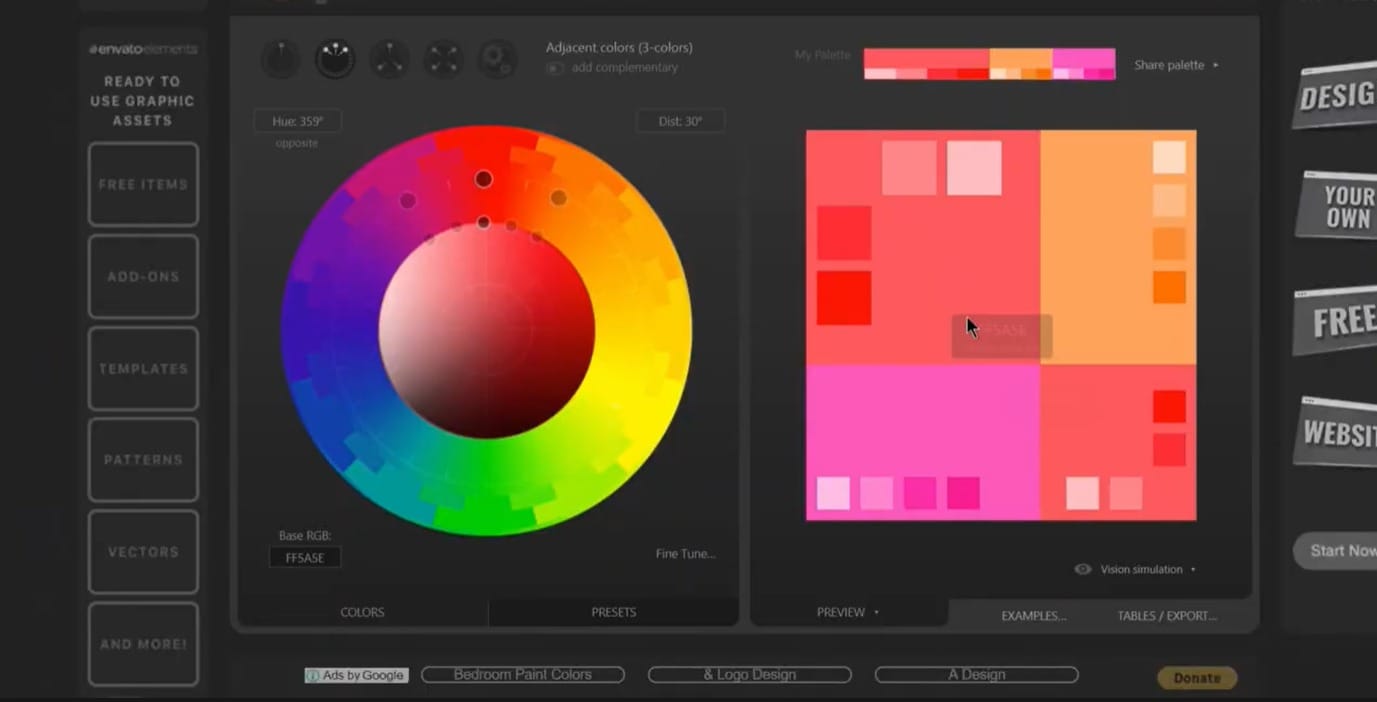The image size is (1377, 702).
Task: Expand the Vision simulation dropdown arrow
Action: pos(1193,570)
